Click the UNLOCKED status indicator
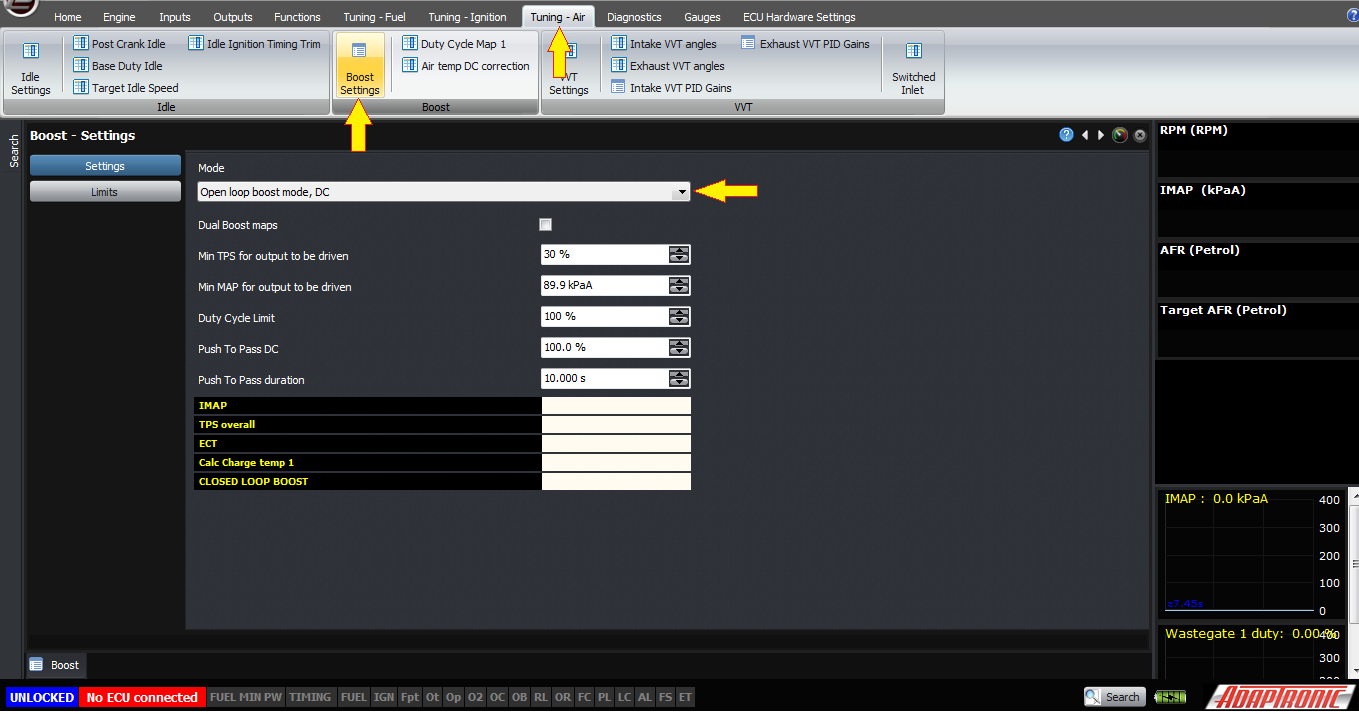This screenshot has height=714, width=1359. 42,697
